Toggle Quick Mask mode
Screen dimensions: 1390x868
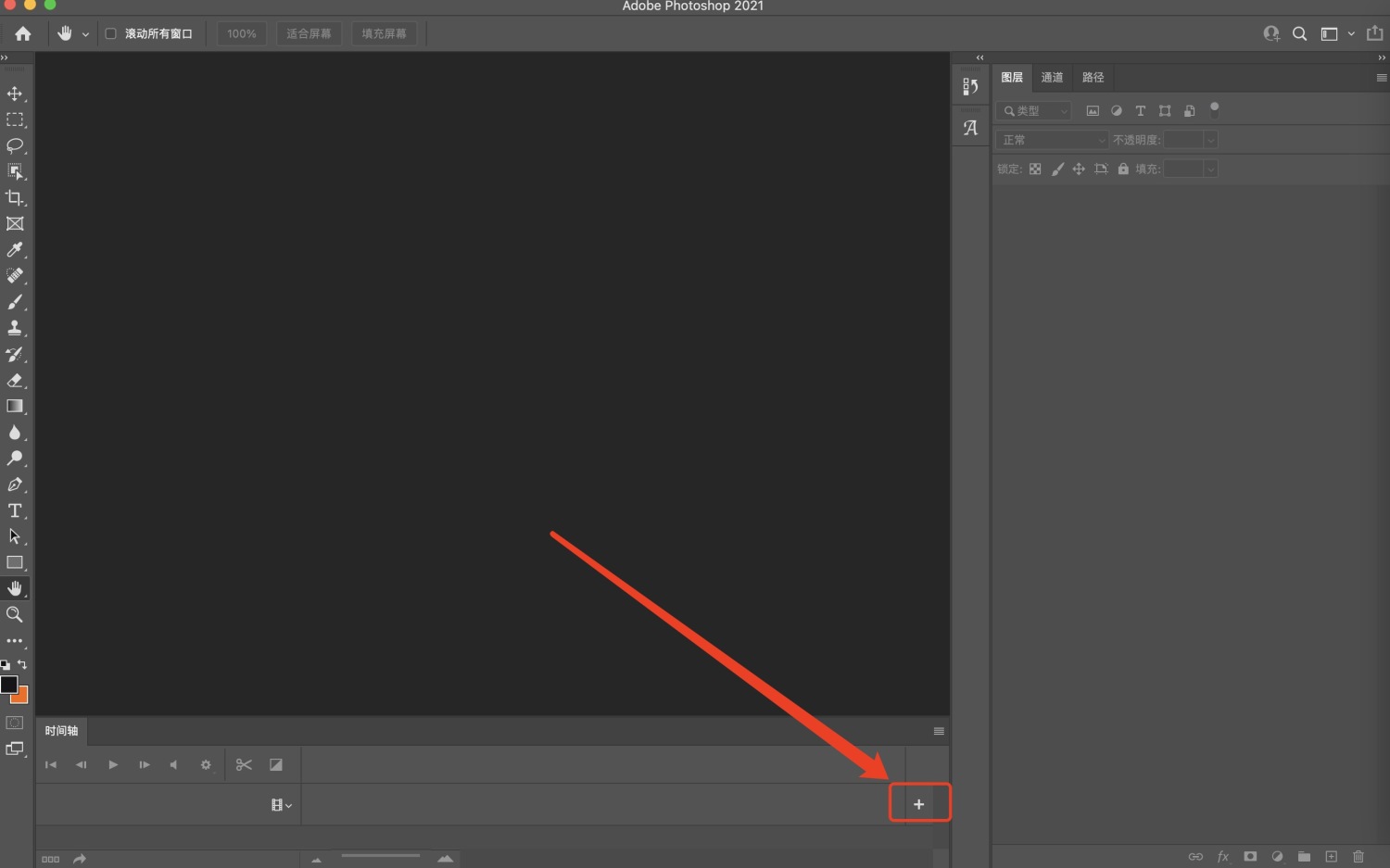point(15,723)
